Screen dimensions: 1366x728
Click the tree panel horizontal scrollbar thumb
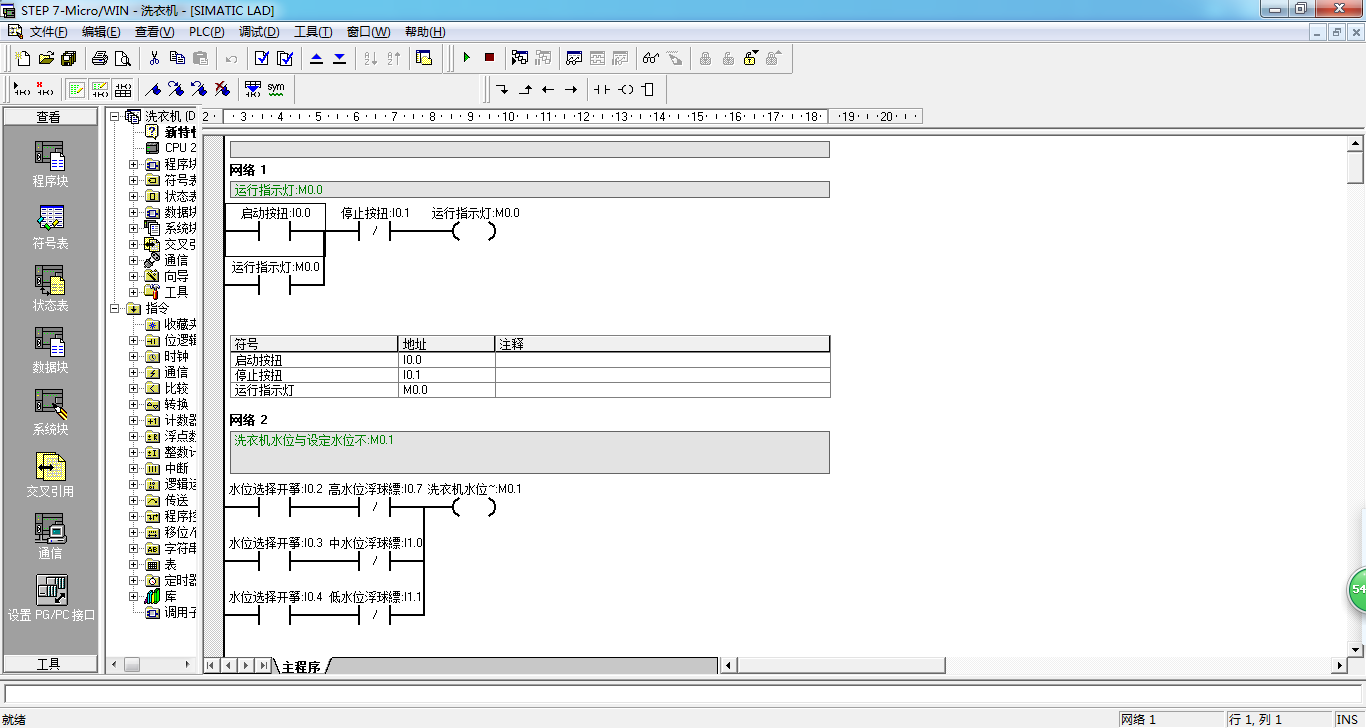click(x=132, y=664)
